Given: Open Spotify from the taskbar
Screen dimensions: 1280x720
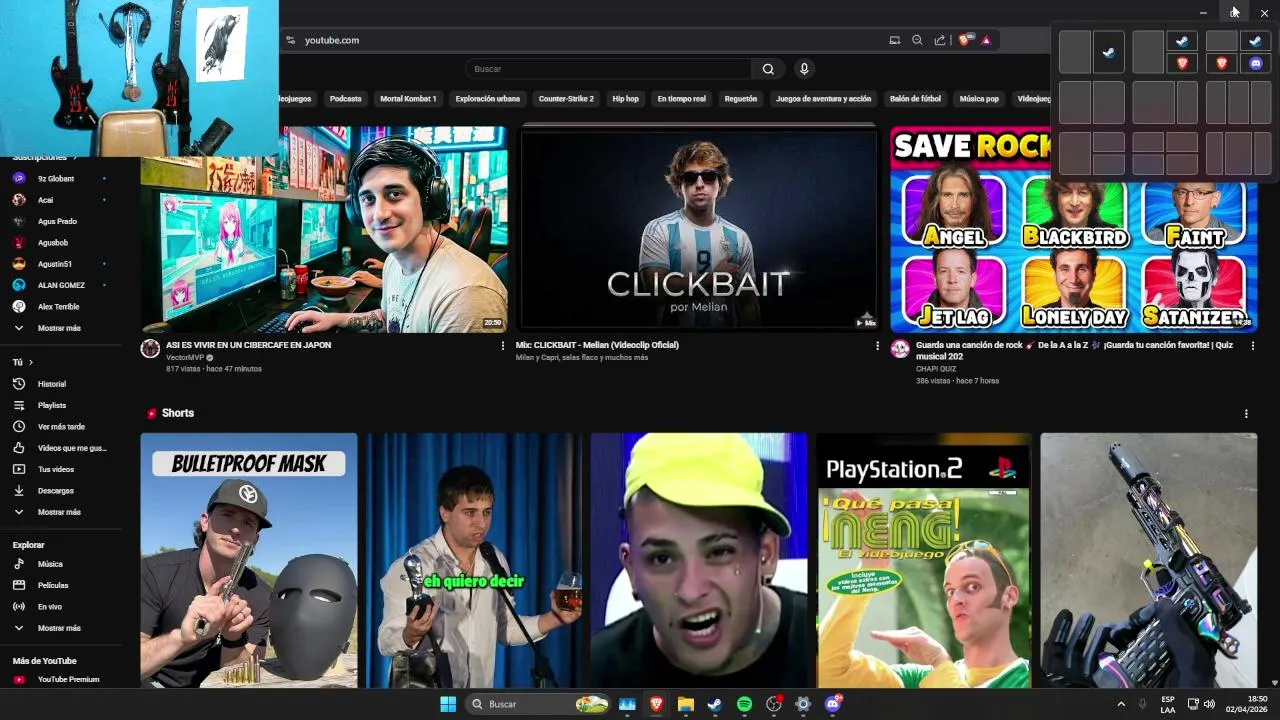Looking at the screenshot, I should pos(744,704).
